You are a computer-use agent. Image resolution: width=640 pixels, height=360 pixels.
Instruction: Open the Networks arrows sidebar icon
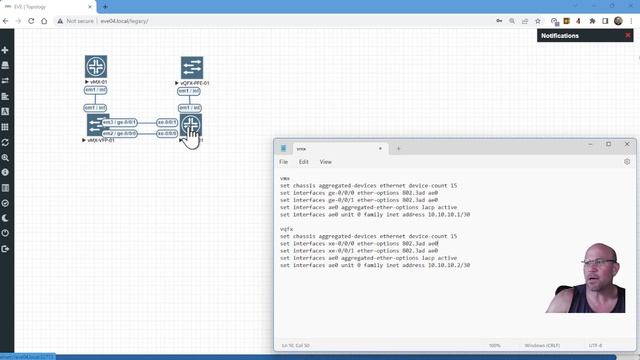(5, 81)
